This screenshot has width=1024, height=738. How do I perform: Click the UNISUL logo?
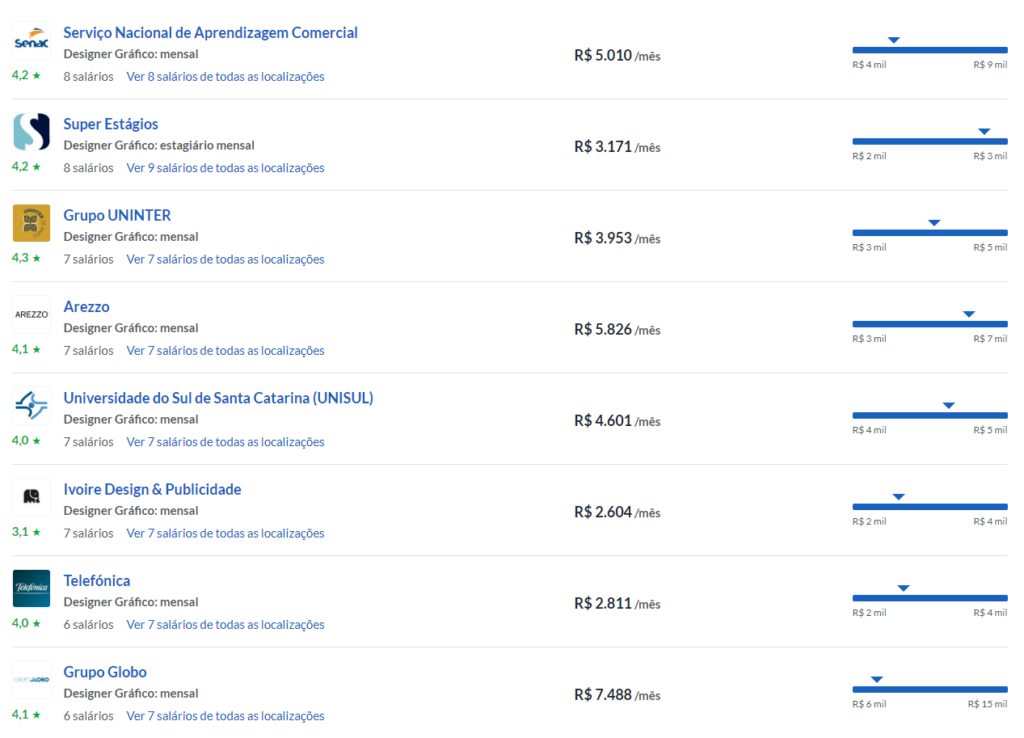[31, 406]
